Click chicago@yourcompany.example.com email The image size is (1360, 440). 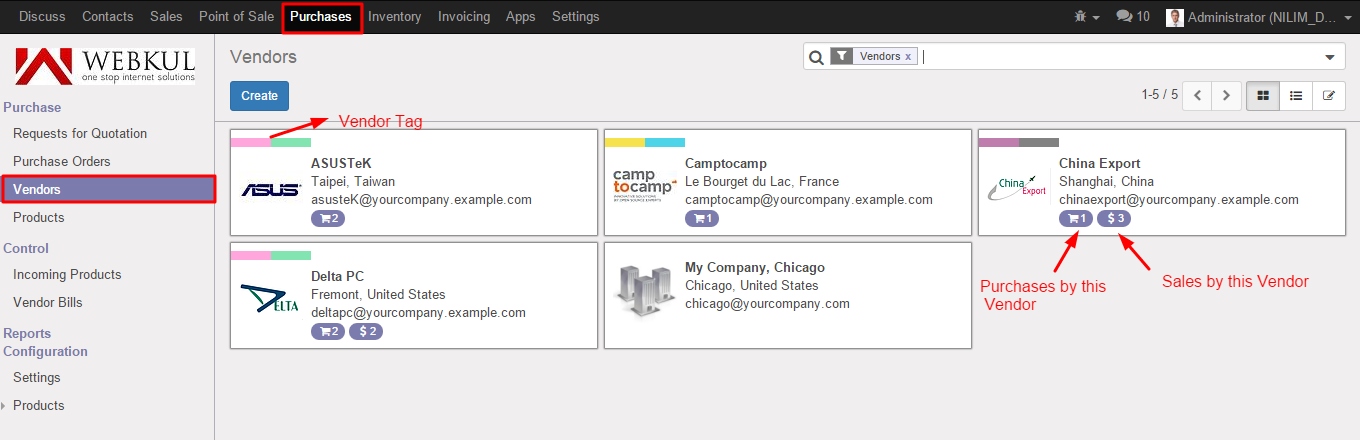[x=767, y=303]
